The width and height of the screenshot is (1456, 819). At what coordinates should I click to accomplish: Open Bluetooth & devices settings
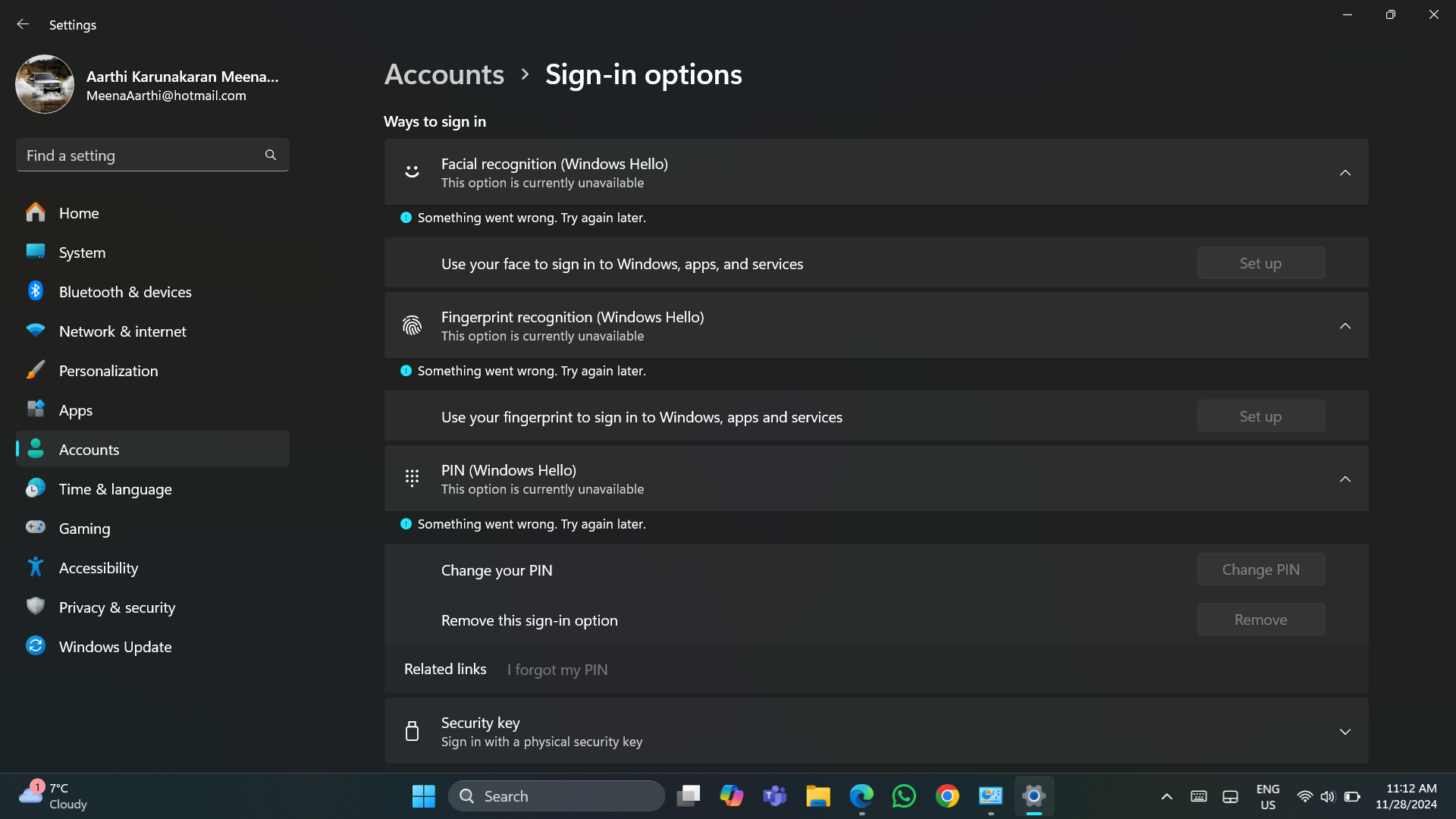point(152,292)
